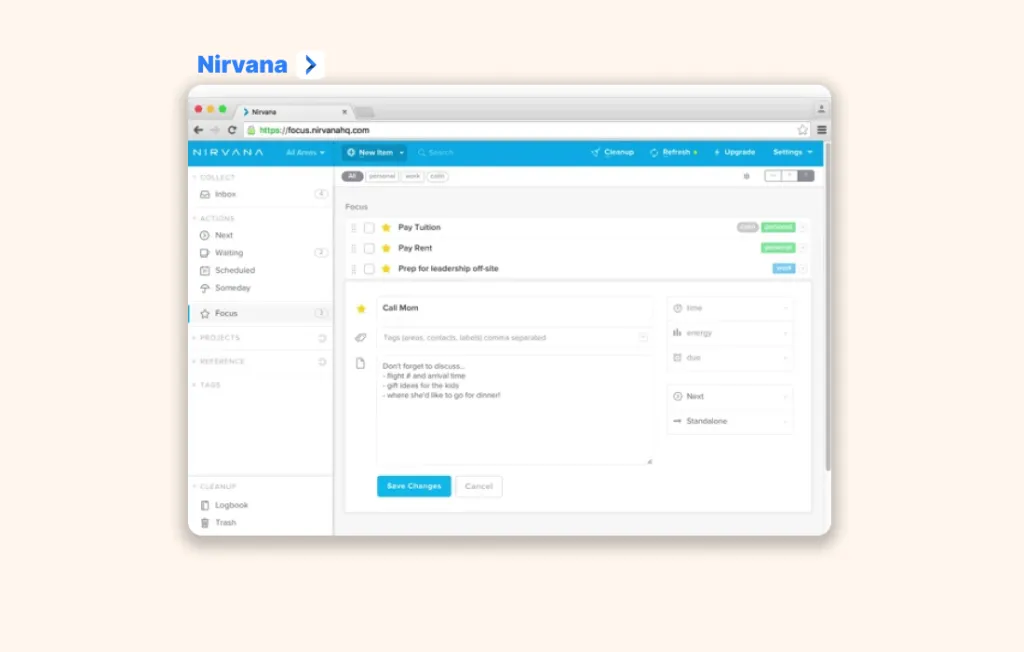Image resolution: width=1024 pixels, height=652 pixels.
Task: View the Scheduled items icon
Action: coord(207,270)
